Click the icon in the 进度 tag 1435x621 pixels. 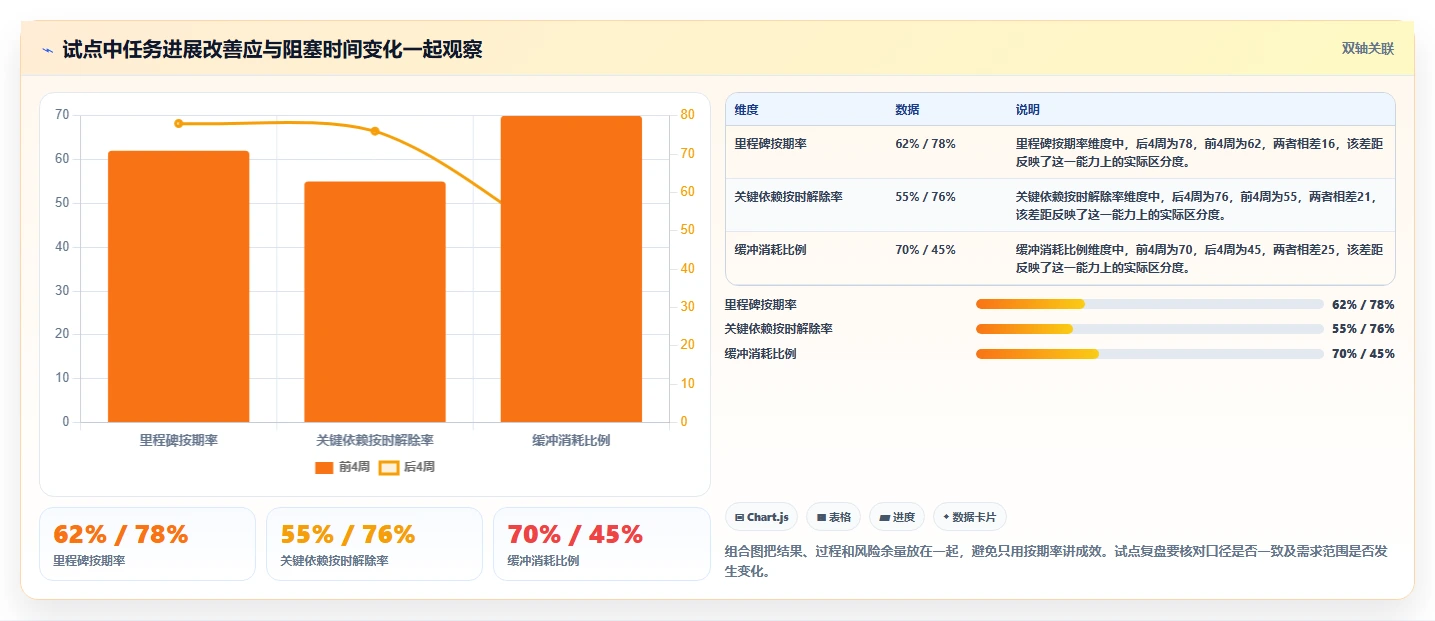tap(885, 518)
